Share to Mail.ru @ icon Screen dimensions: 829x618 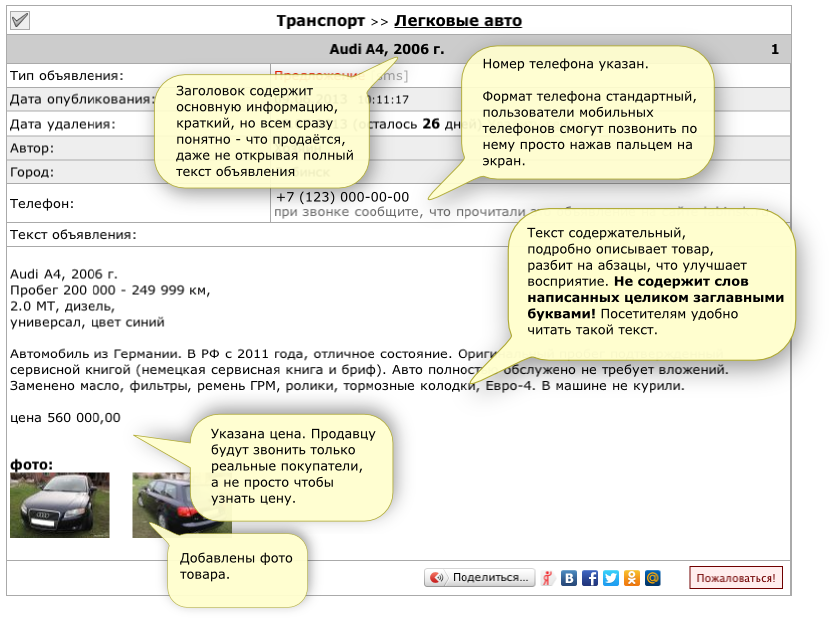click(652, 578)
